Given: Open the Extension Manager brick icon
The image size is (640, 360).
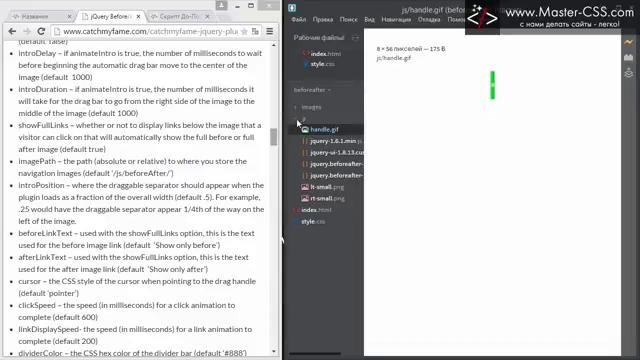Looking at the screenshot, I should [x=629, y=57].
